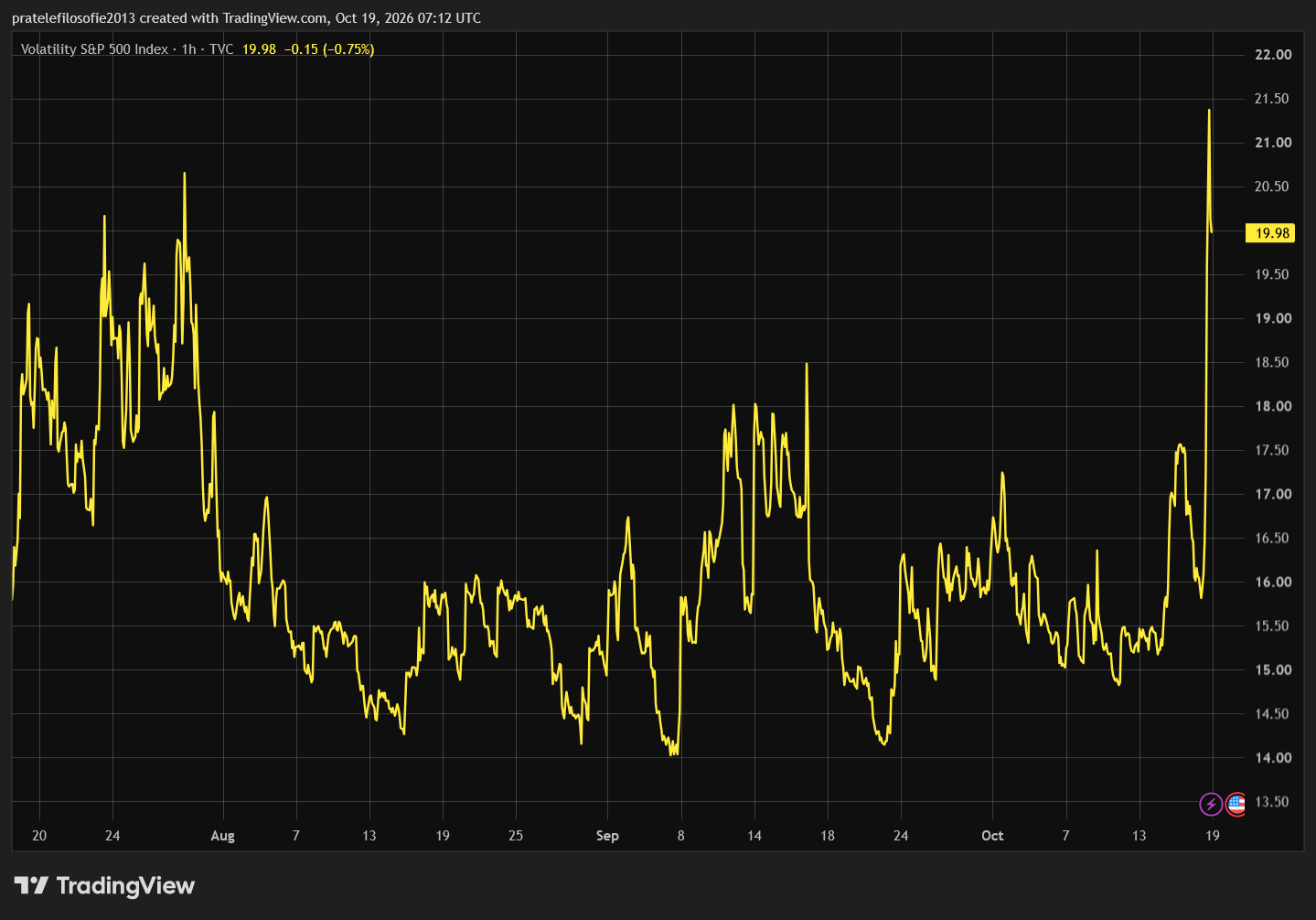The height and width of the screenshot is (920, 1316).
Task: Click the 14.50 price axis label
Action: pos(1273,713)
